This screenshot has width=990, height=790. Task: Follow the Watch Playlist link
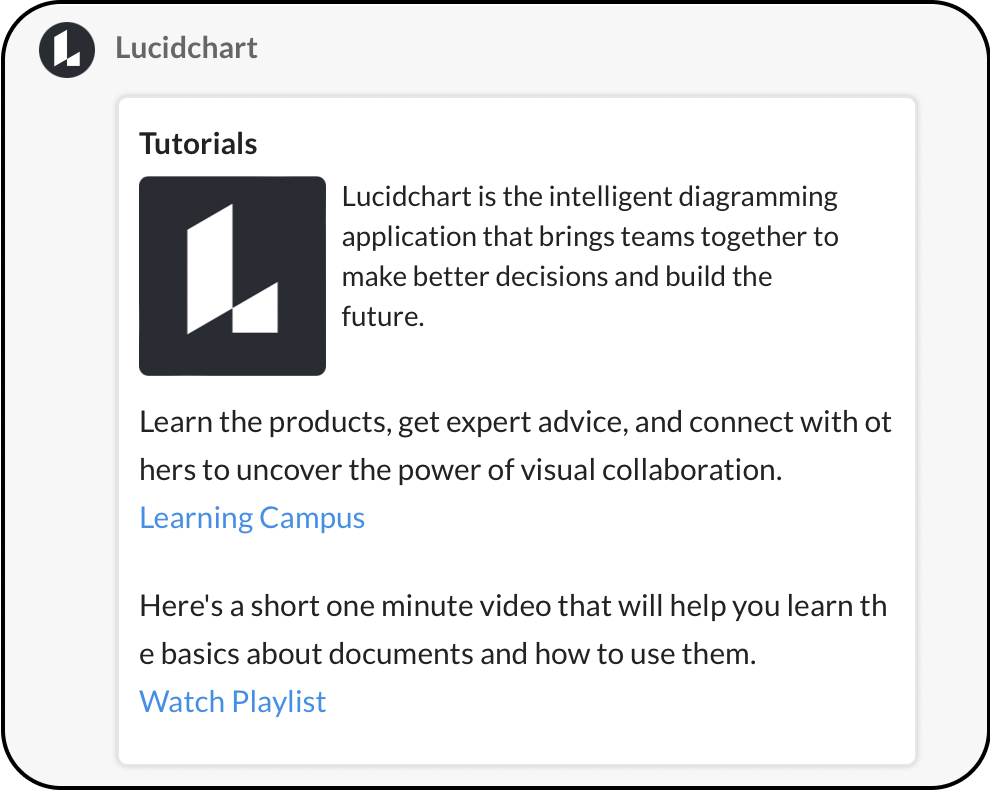click(x=232, y=702)
